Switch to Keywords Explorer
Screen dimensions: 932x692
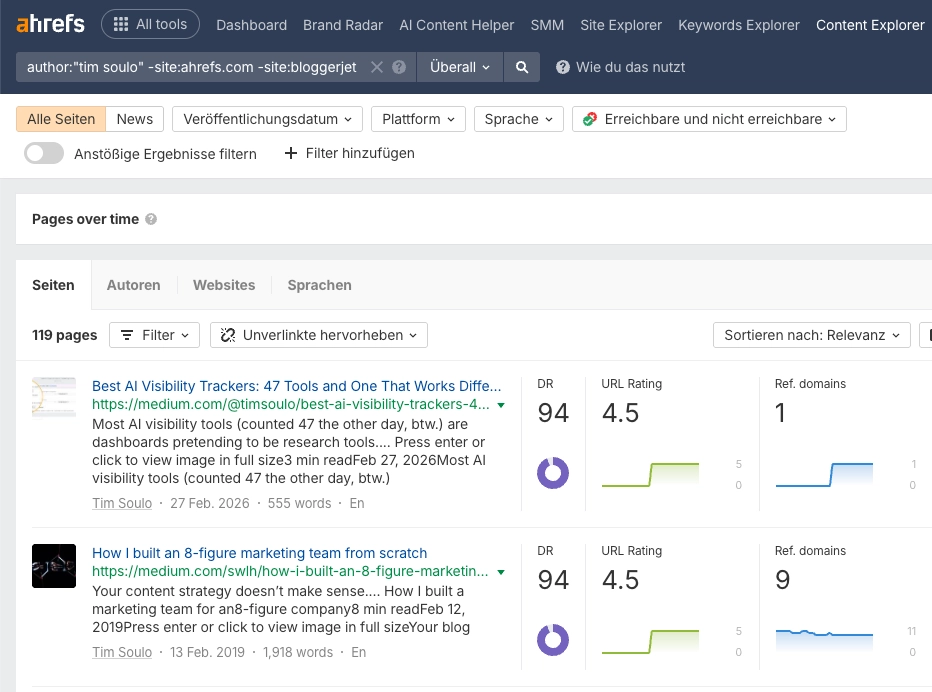[x=739, y=25]
